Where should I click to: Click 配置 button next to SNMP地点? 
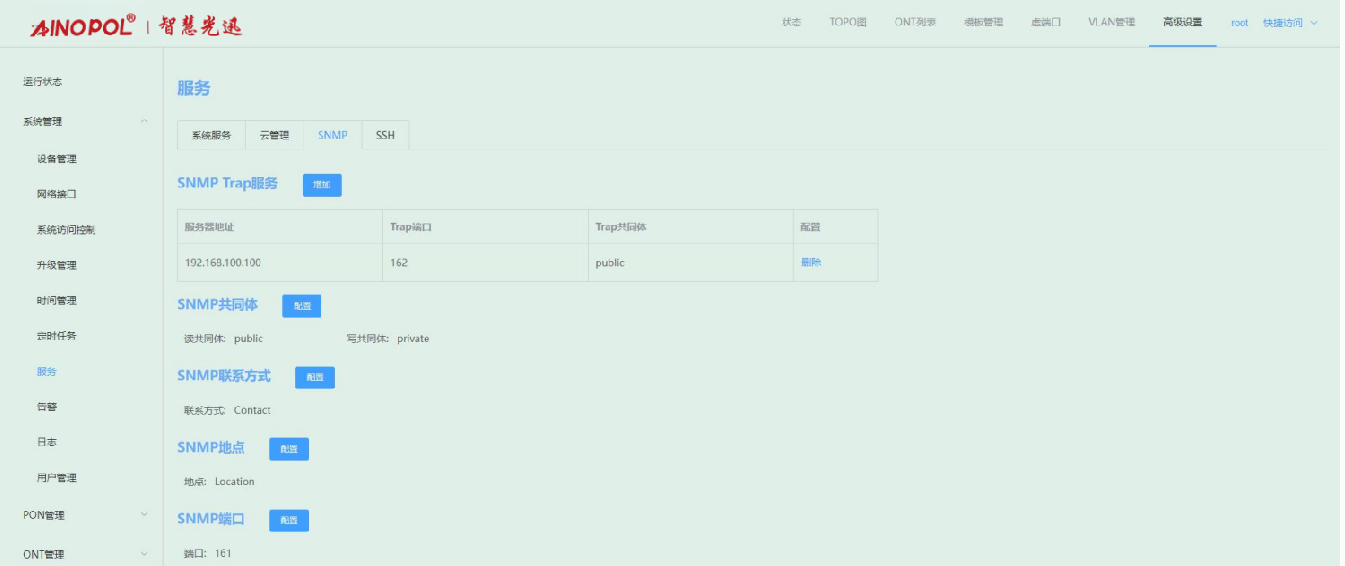(289, 449)
